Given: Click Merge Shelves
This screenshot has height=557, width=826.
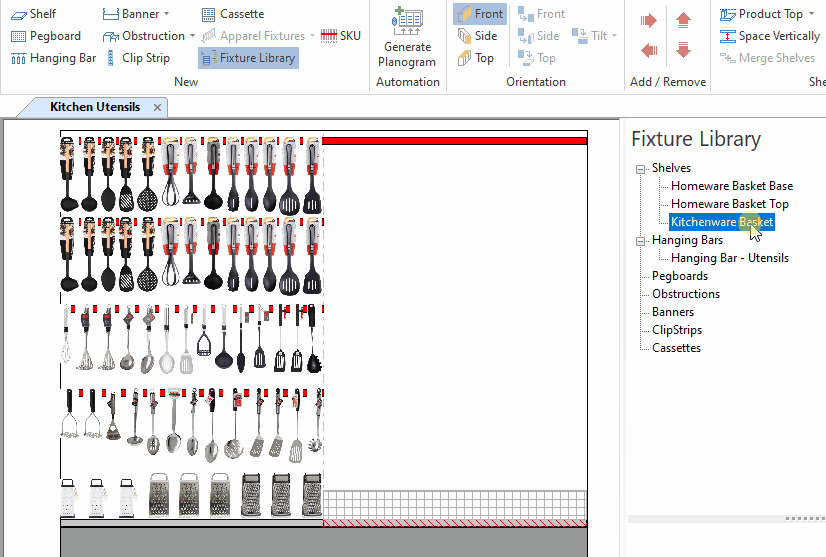Looking at the screenshot, I should tap(768, 58).
